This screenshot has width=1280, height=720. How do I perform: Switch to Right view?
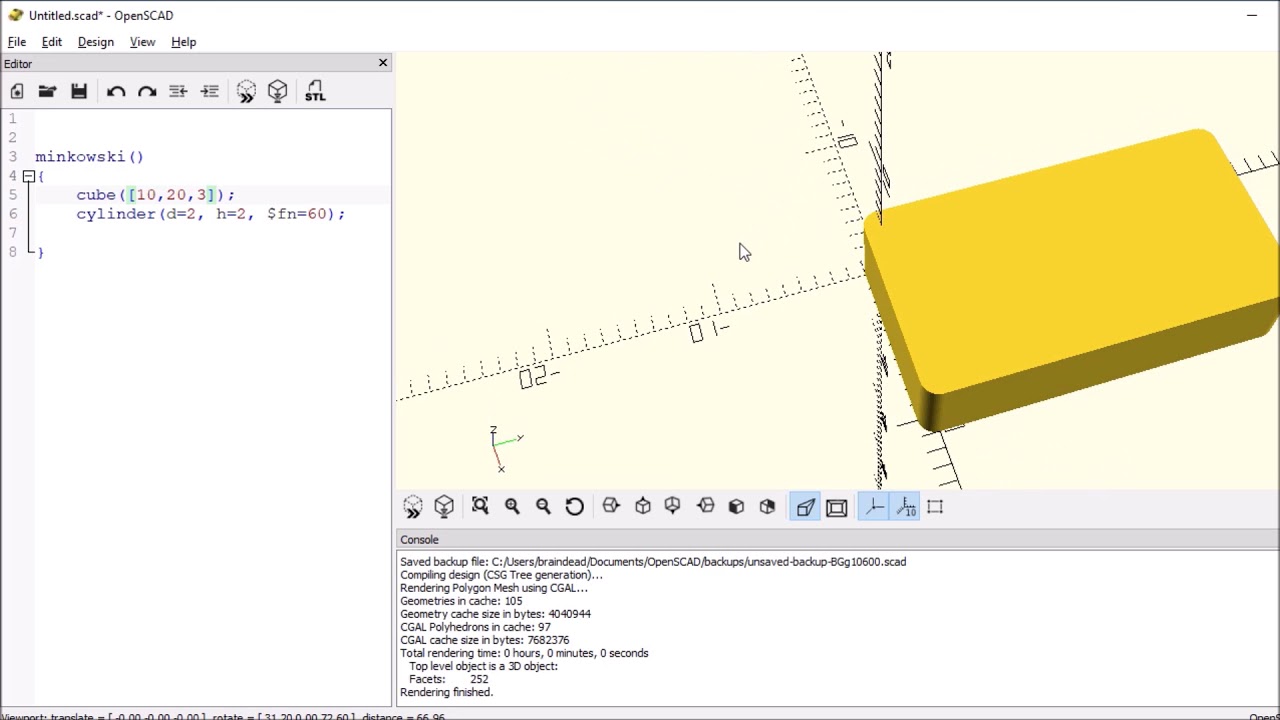[611, 507]
